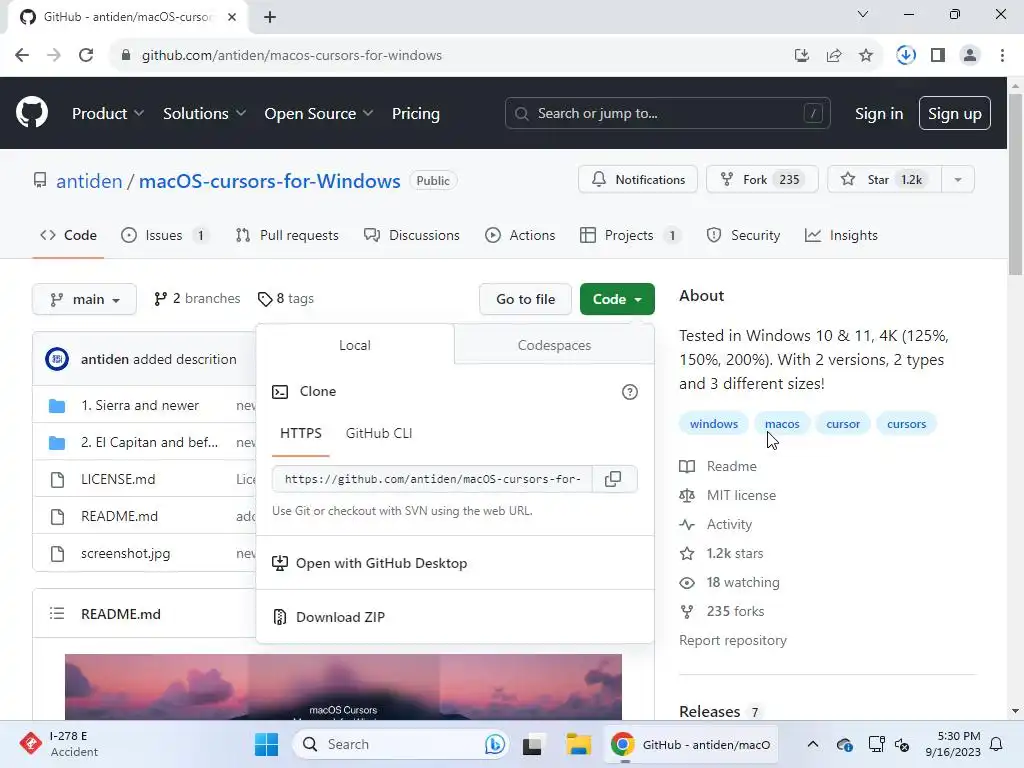Open the 8 tags link
Screen dimensions: 1024x768
pyautogui.click(x=286, y=298)
